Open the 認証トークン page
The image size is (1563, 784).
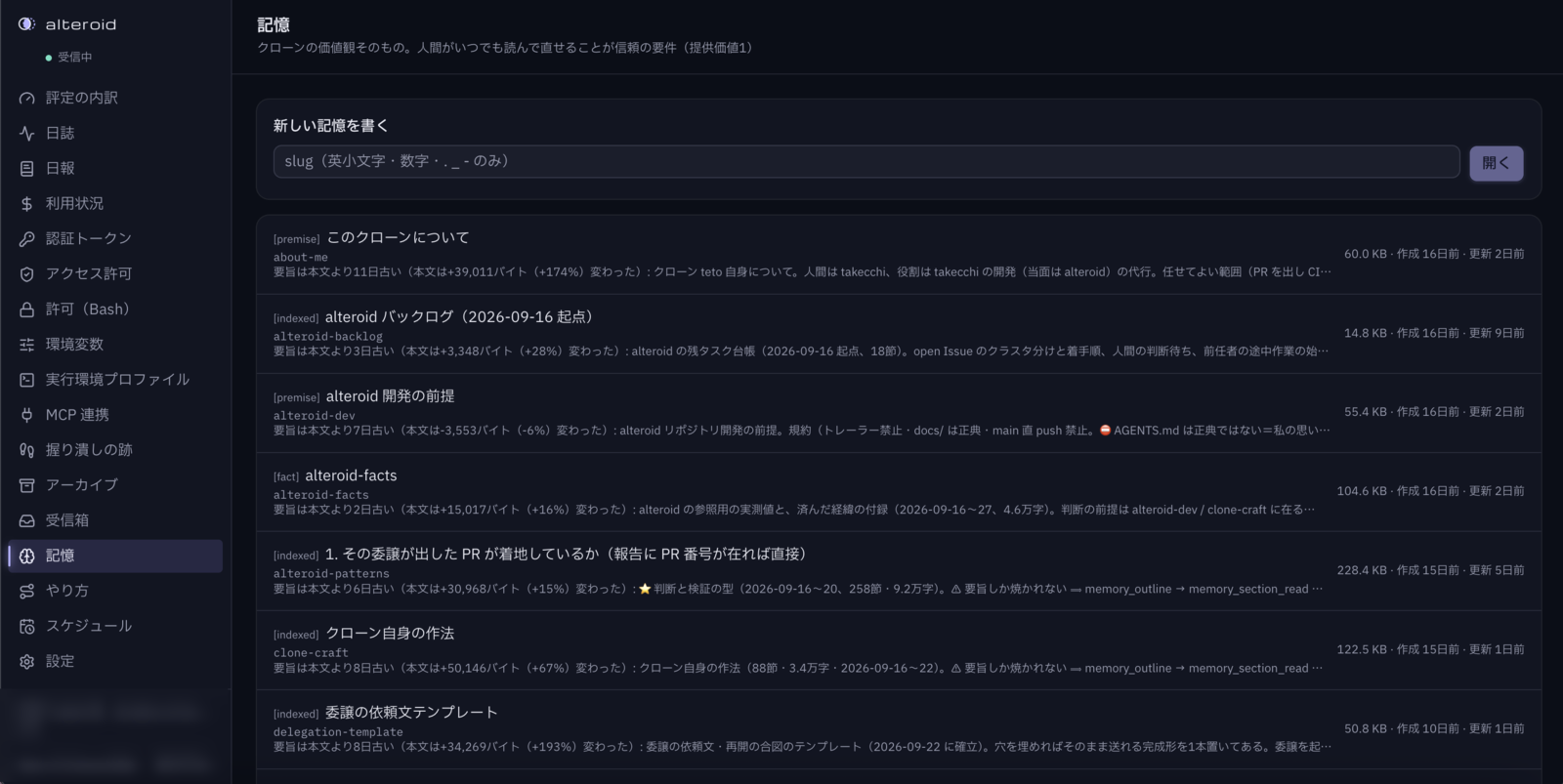(115, 238)
